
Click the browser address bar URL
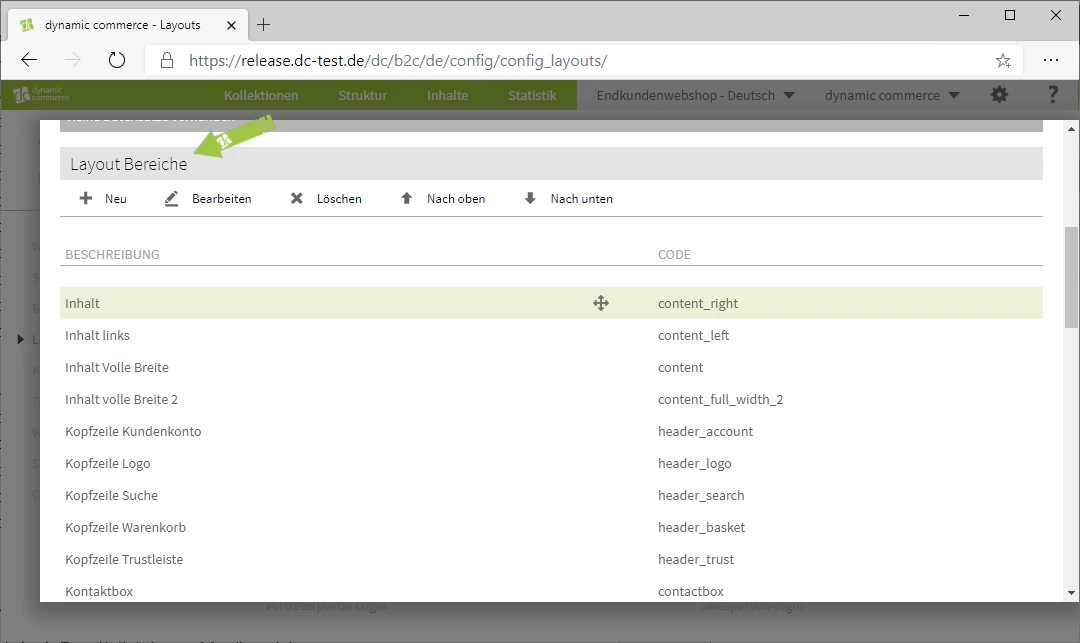pos(398,61)
